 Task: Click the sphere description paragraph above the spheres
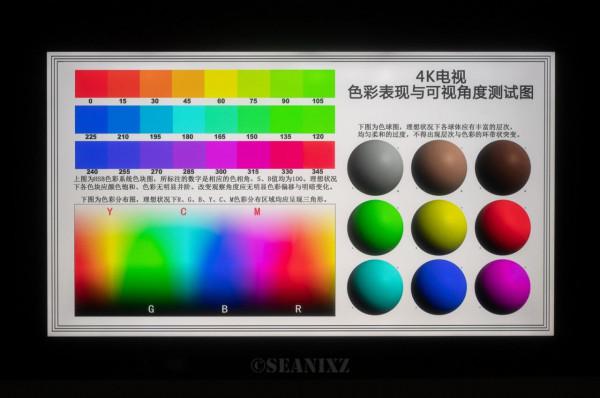coord(439,130)
